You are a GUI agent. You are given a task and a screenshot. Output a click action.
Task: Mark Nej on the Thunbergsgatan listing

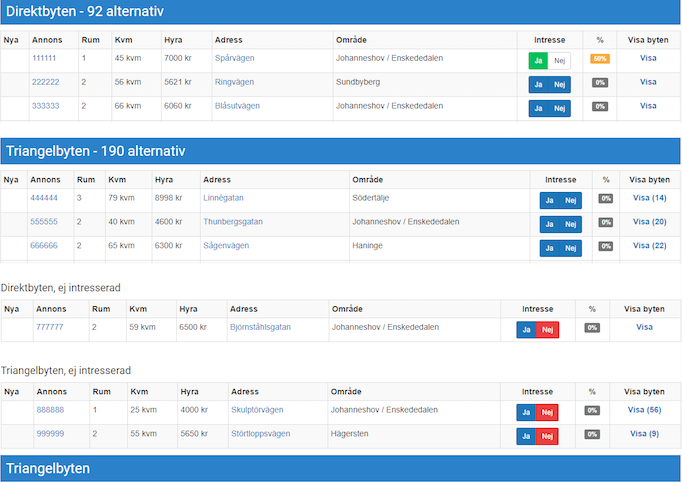point(570,224)
